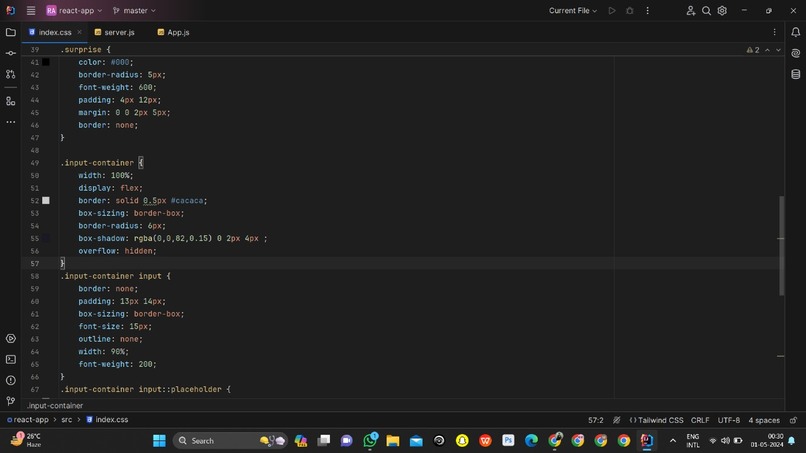The width and height of the screenshot is (806, 453).
Task: Open WhatsApp from taskbar
Action: [370, 441]
